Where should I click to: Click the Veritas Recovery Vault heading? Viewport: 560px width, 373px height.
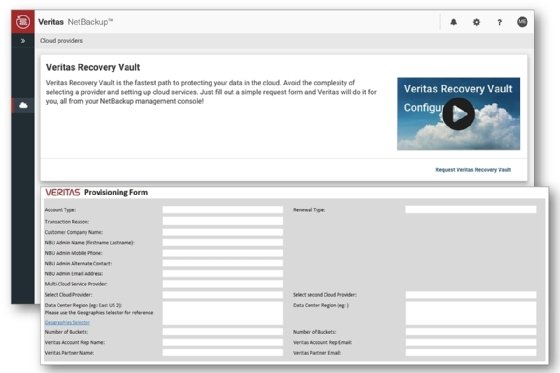(93, 67)
